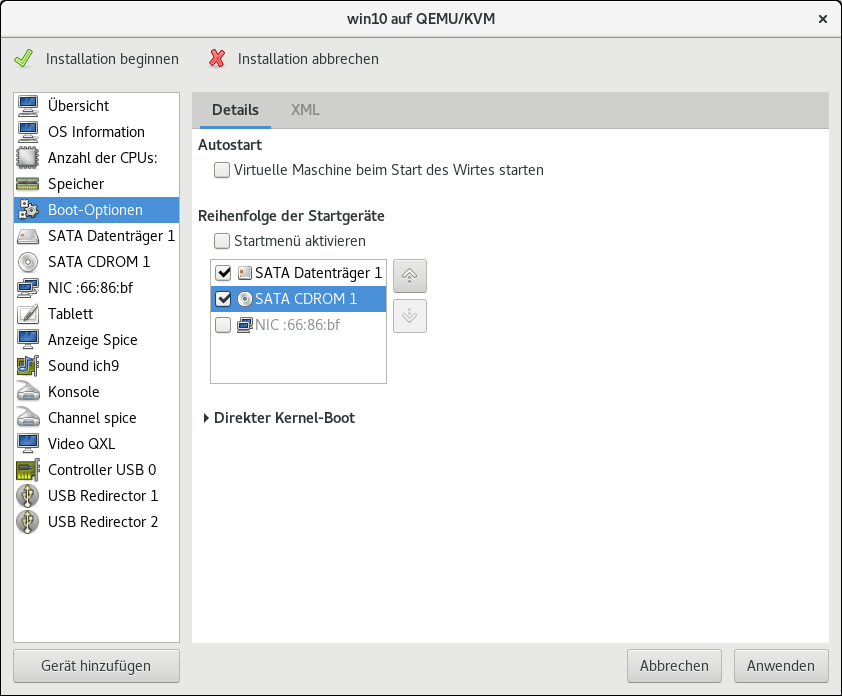Select the Channel spice icon

[x=28, y=418]
